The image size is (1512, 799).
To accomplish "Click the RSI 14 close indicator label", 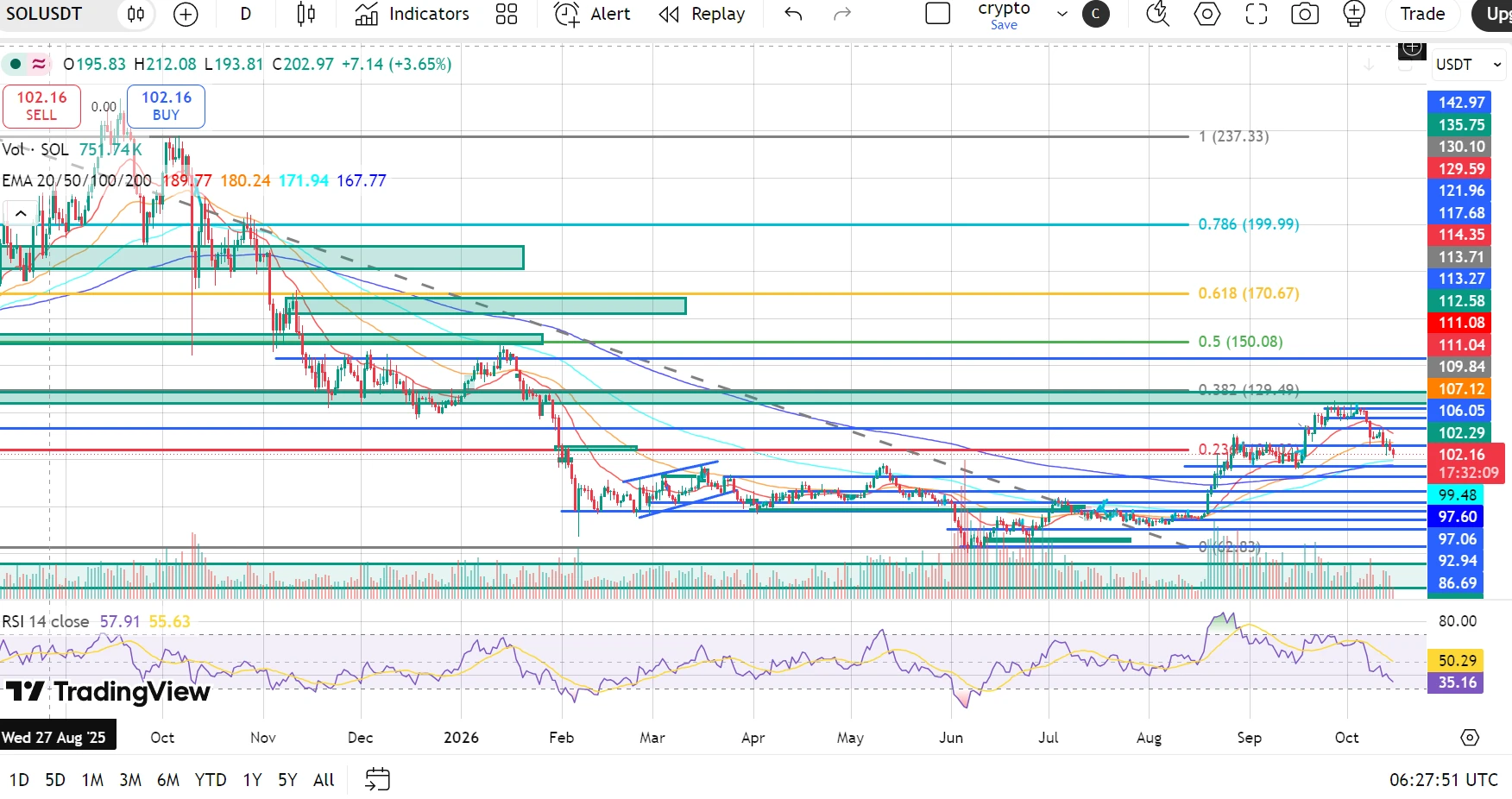I will click(x=45, y=621).
